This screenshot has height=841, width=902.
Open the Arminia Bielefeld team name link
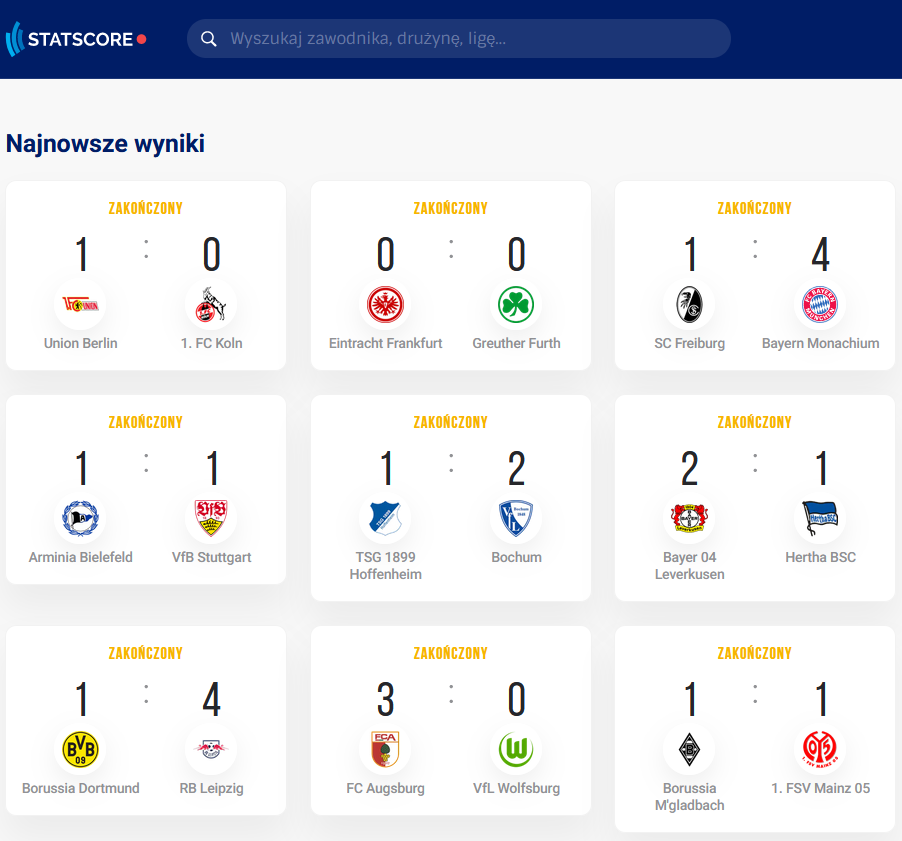tap(81, 557)
